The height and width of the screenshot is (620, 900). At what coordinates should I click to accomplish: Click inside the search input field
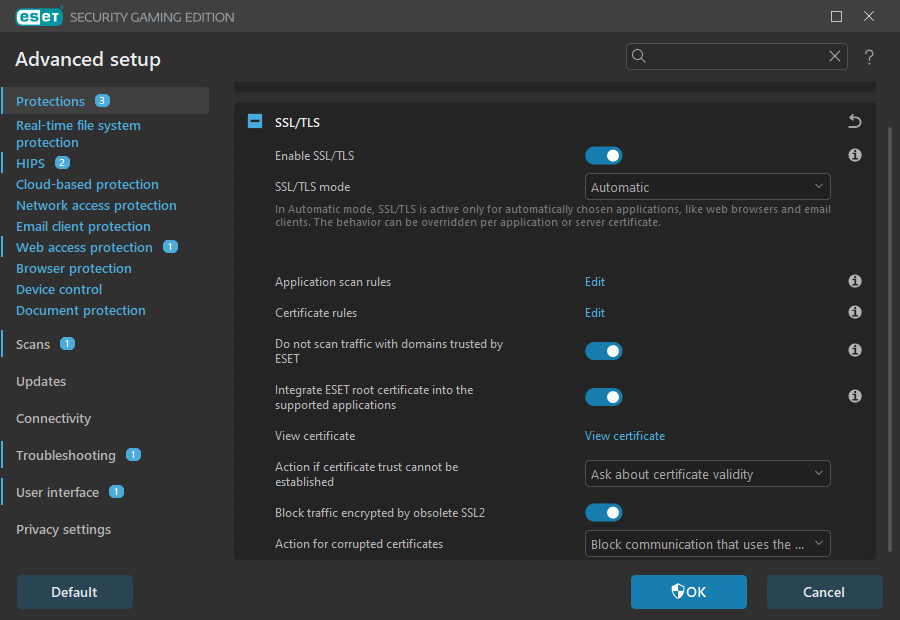(736, 56)
